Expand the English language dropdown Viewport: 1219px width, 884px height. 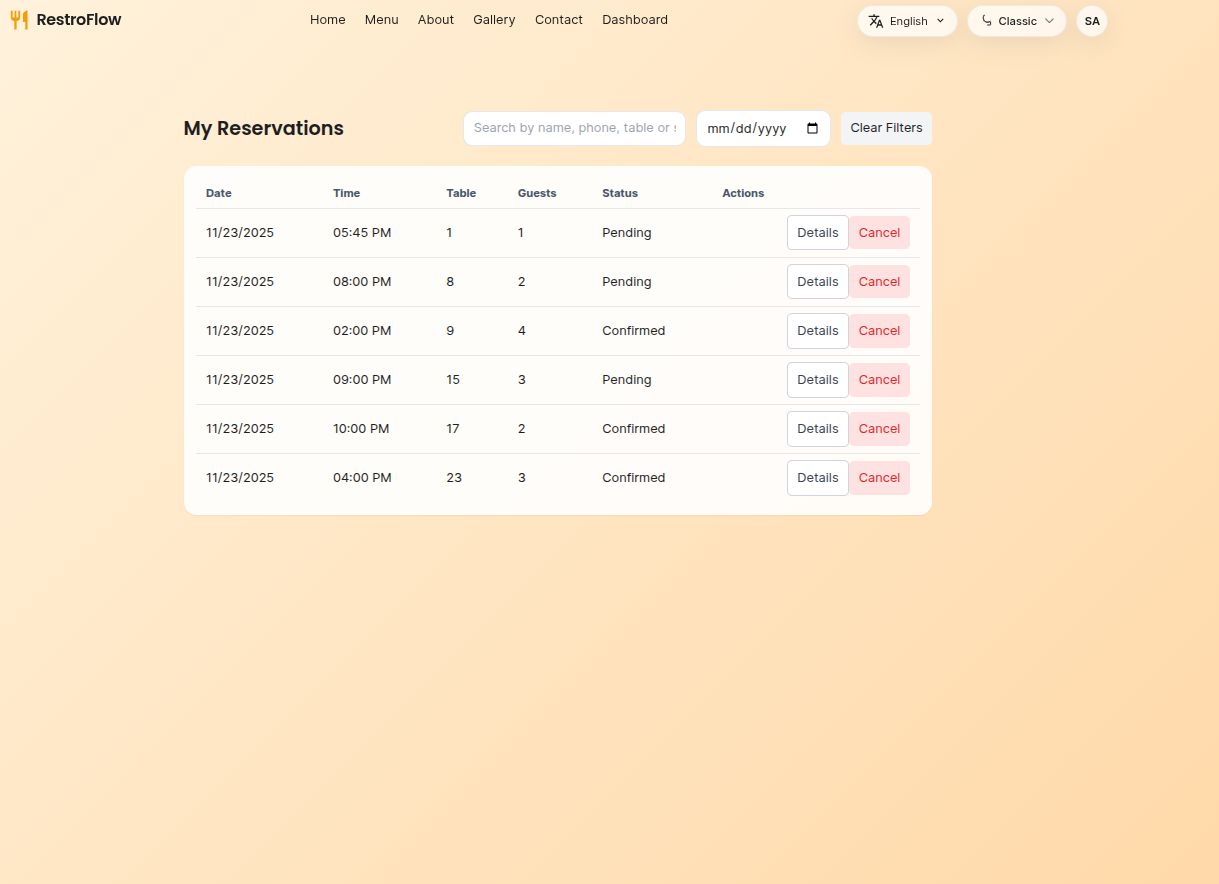(907, 21)
